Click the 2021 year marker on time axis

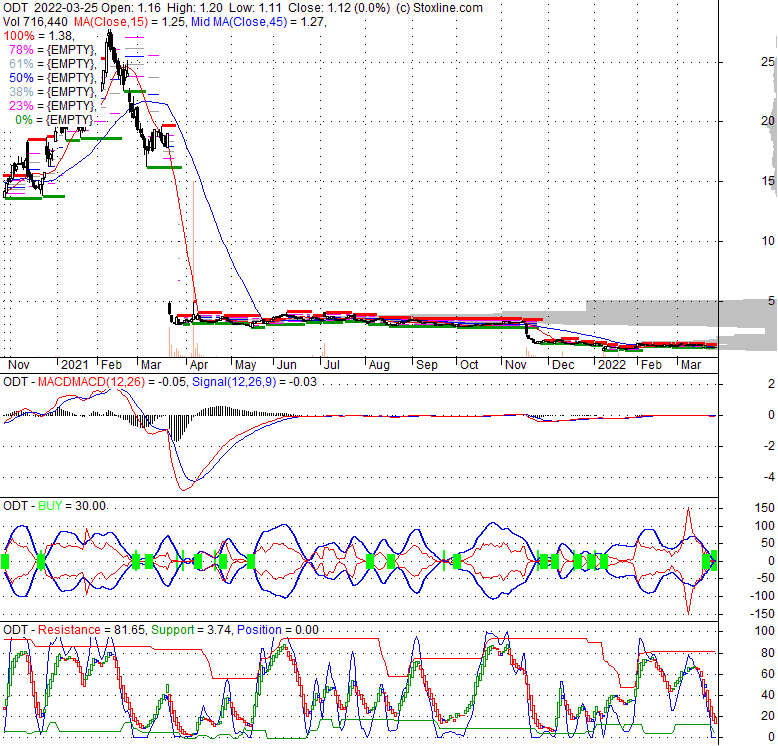click(74, 366)
